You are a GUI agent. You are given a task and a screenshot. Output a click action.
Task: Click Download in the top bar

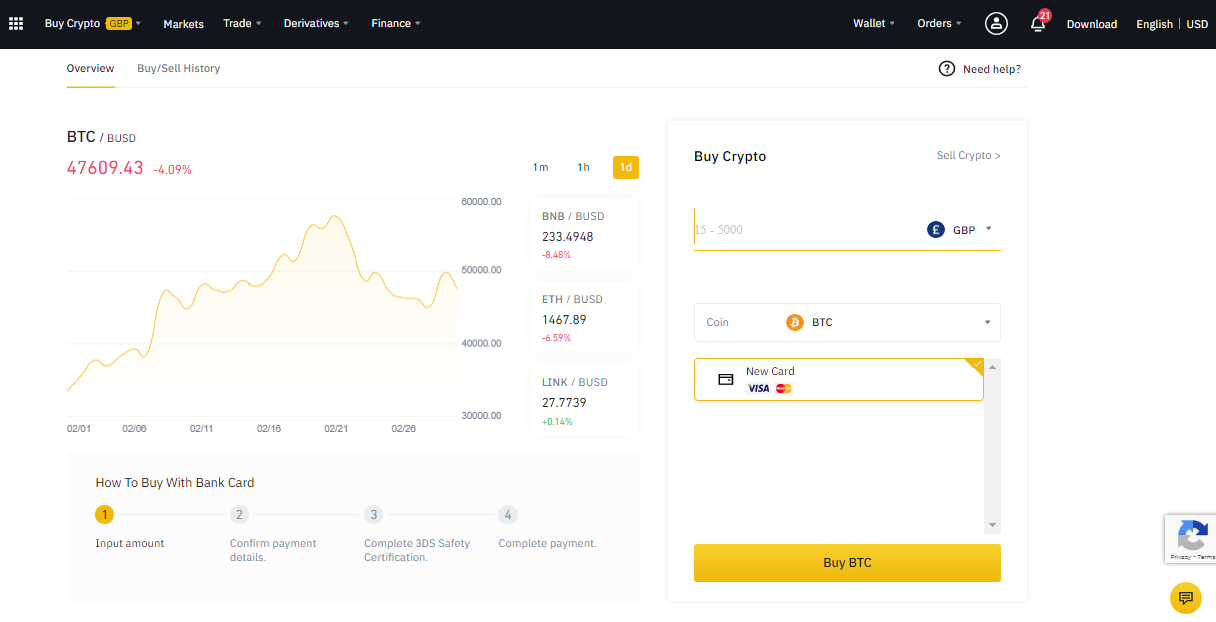(x=1092, y=24)
